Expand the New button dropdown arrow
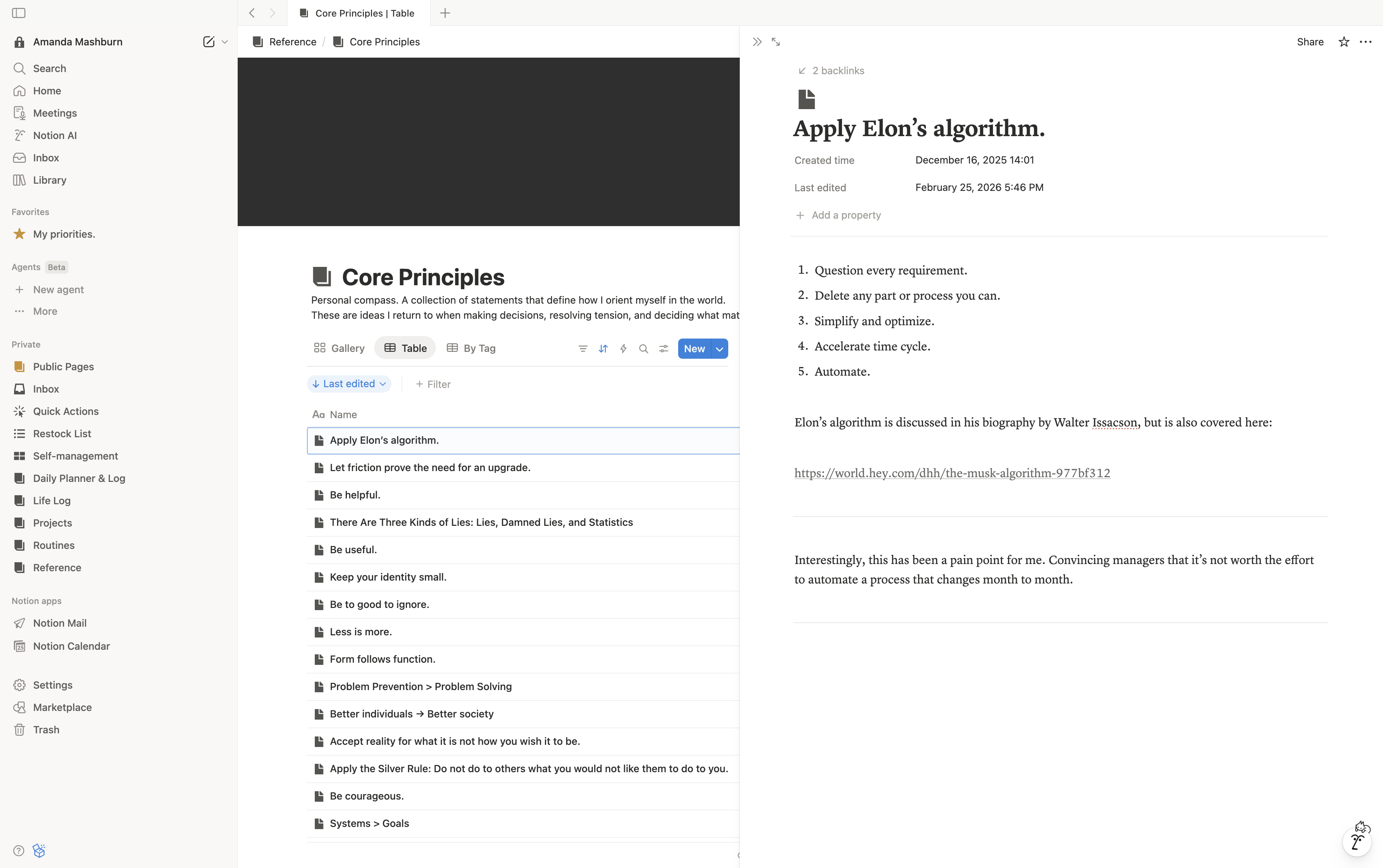The image size is (1383, 868). click(x=719, y=349)
